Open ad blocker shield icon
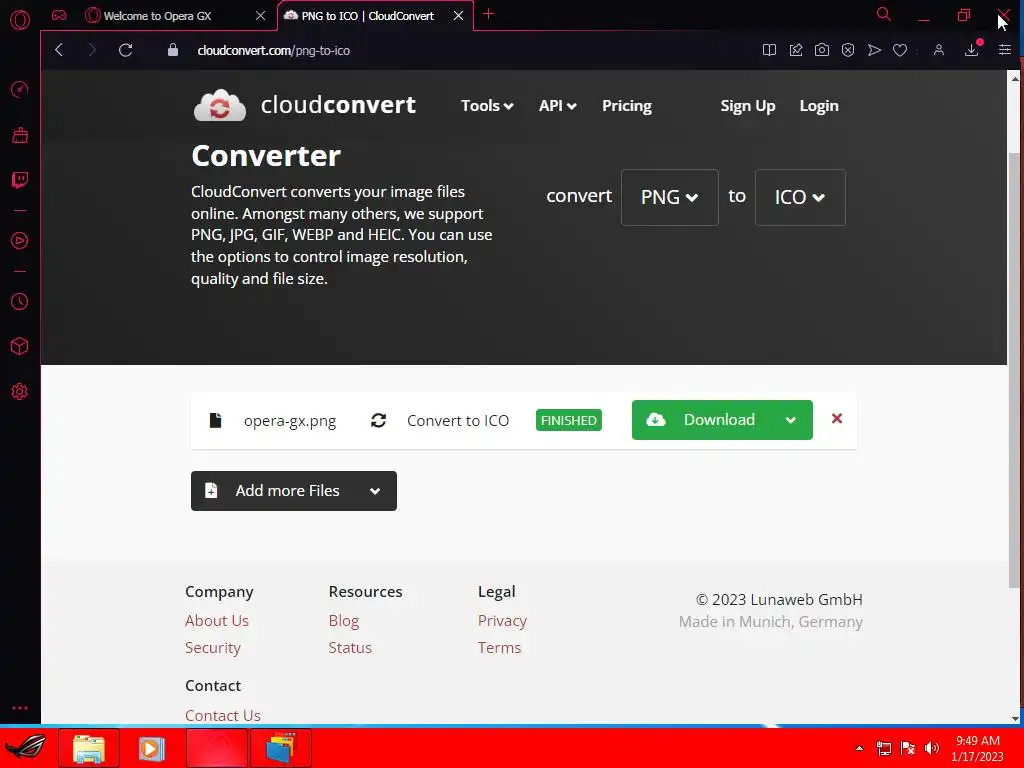1024x768 pixels. [848, 50]
